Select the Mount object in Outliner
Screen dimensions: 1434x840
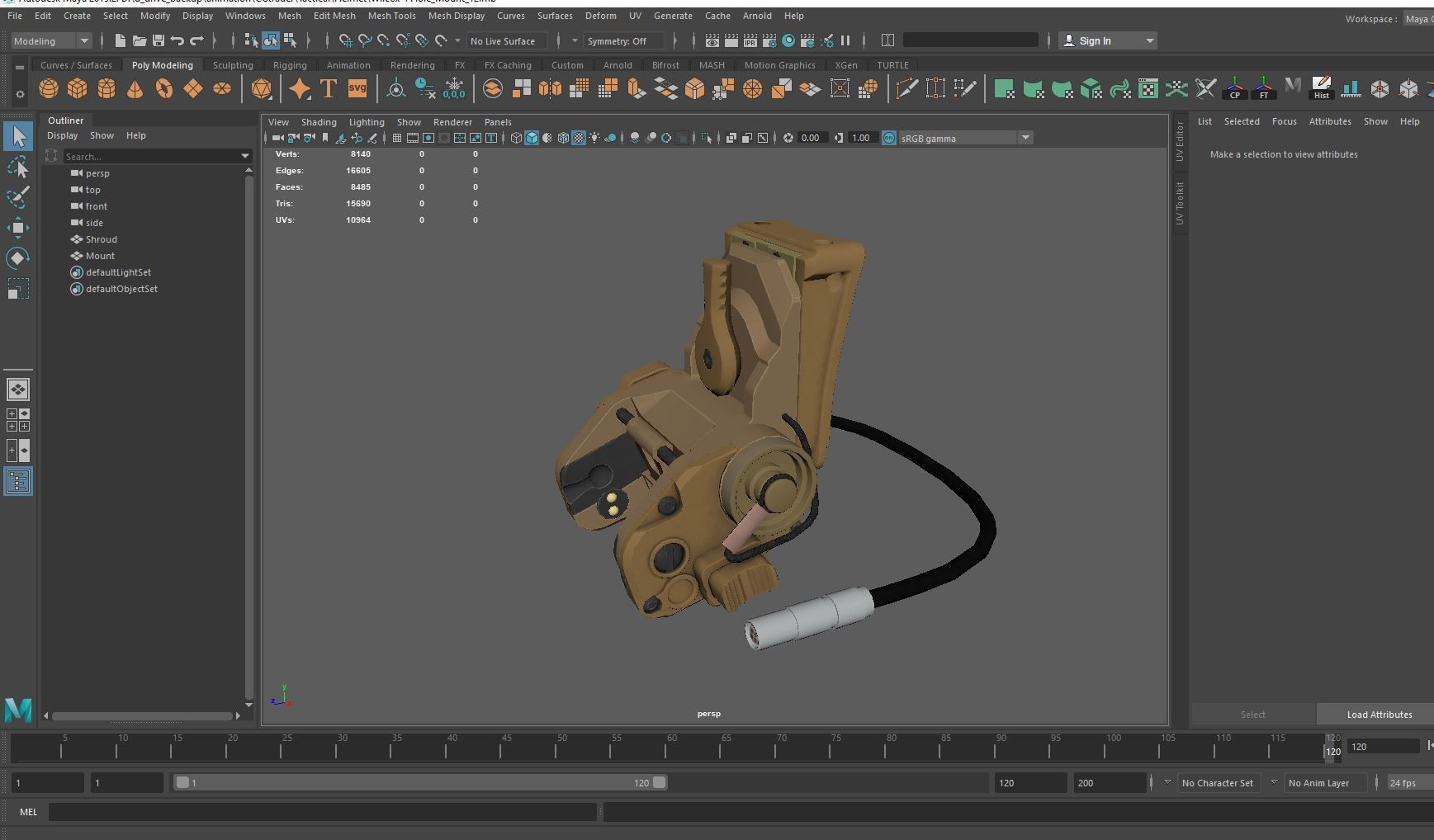click(100, 256)
